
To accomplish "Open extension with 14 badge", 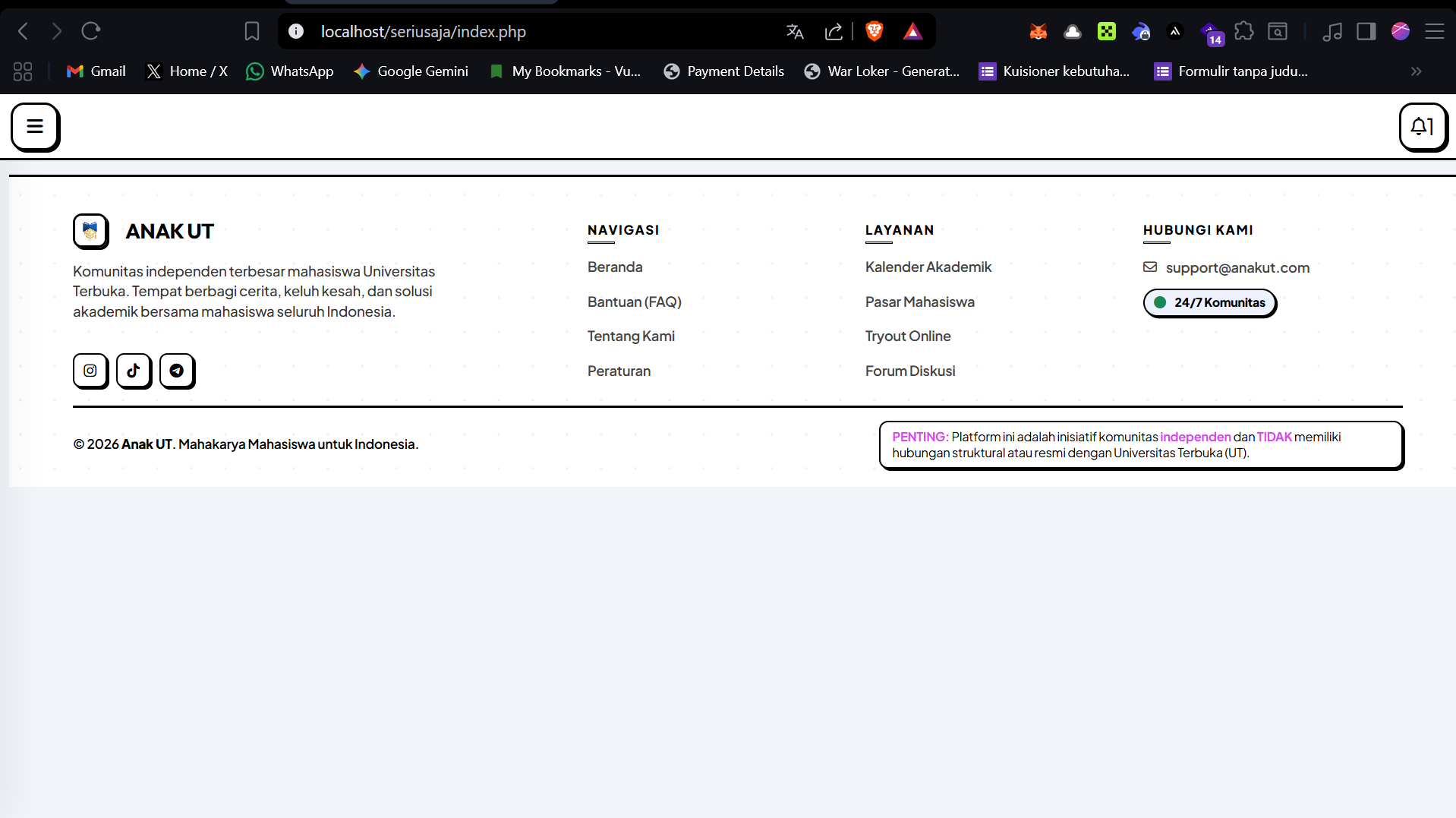I will coord(1212,33).
